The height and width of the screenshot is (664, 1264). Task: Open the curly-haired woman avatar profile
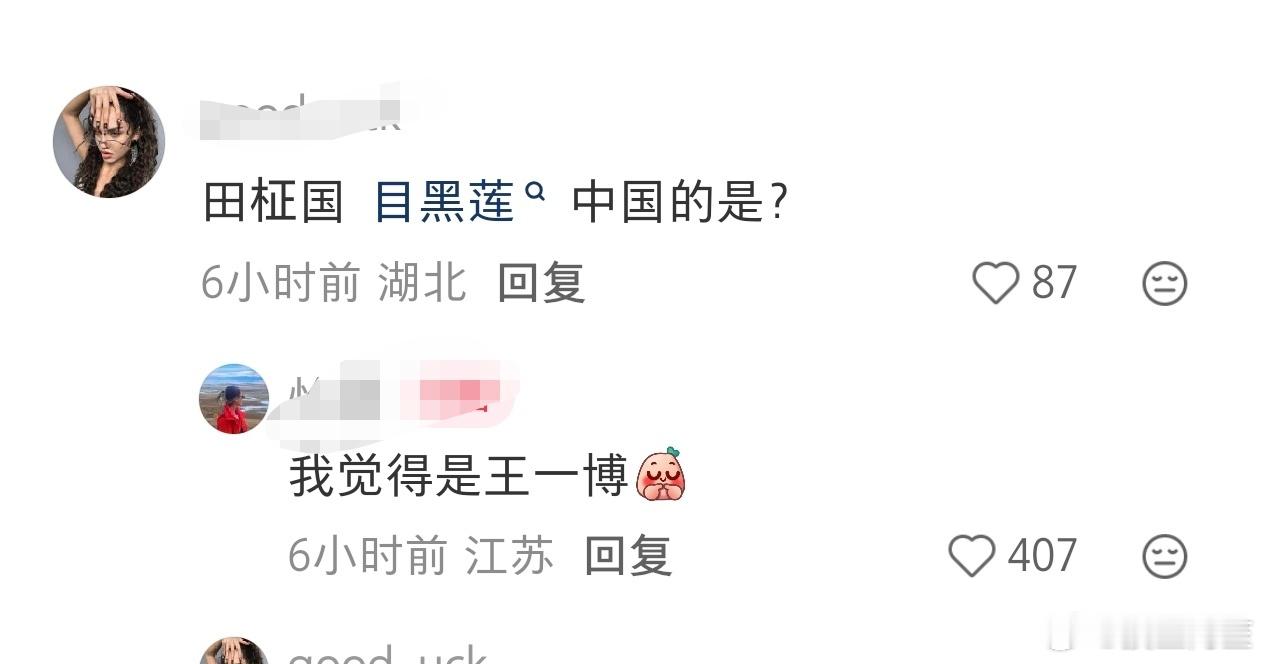coord(109,141)
